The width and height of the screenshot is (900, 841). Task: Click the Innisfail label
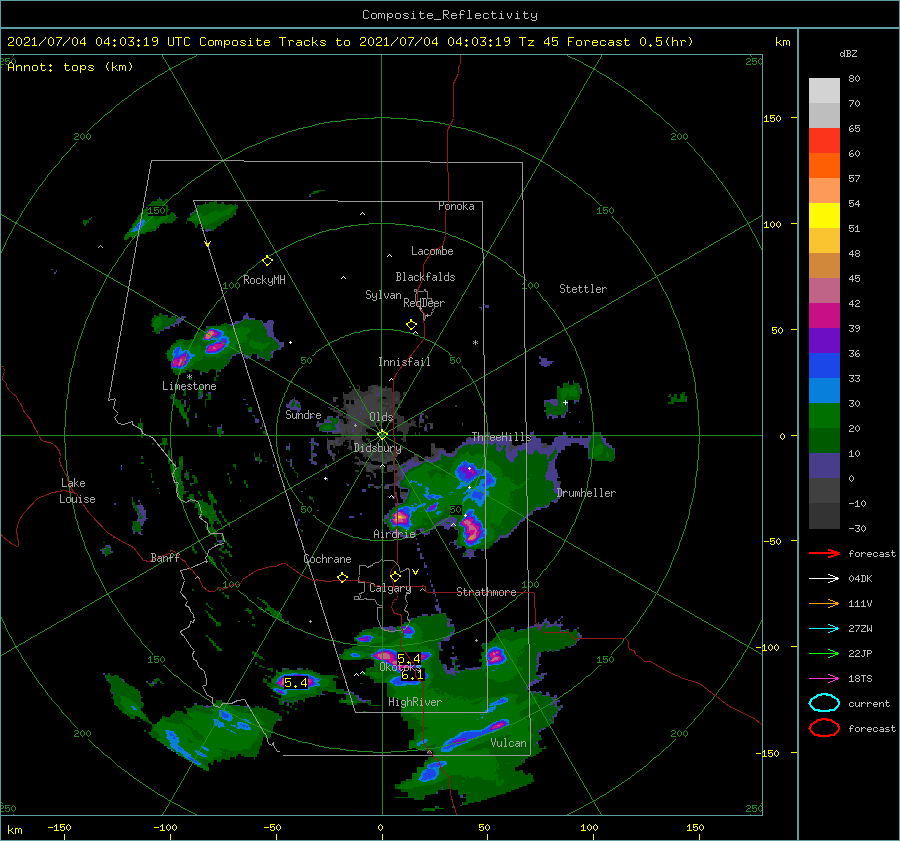coord(404,362)
